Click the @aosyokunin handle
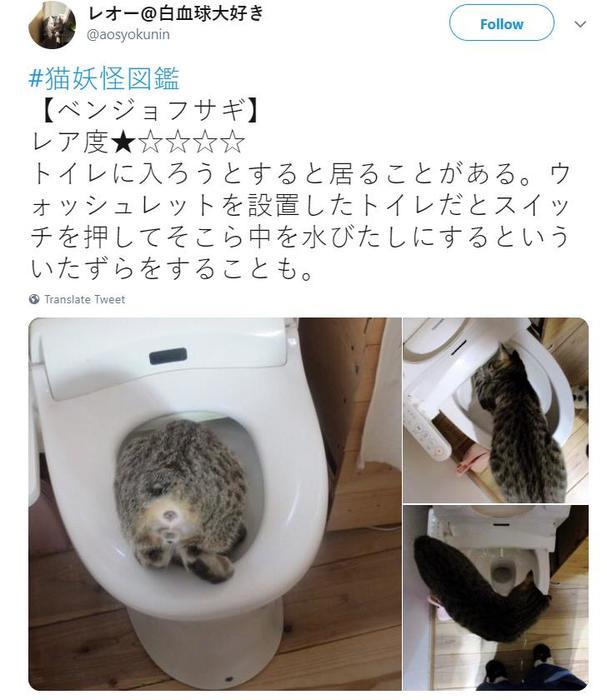 (128, 35)
